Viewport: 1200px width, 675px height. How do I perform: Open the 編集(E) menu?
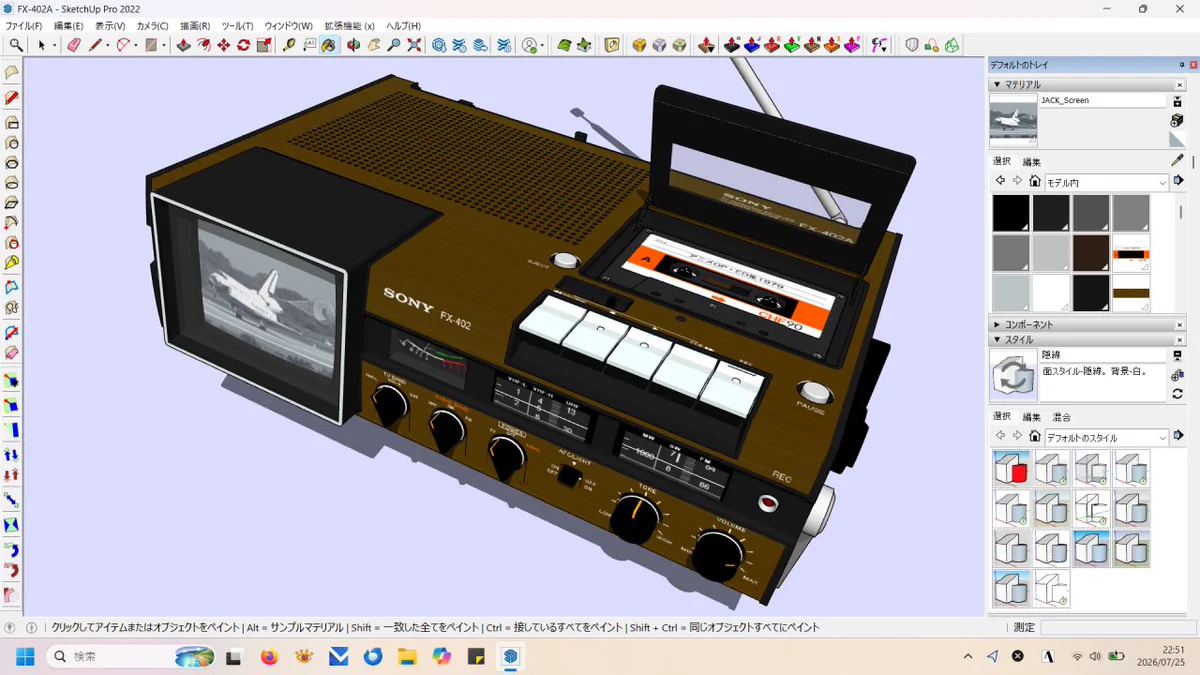69,26
